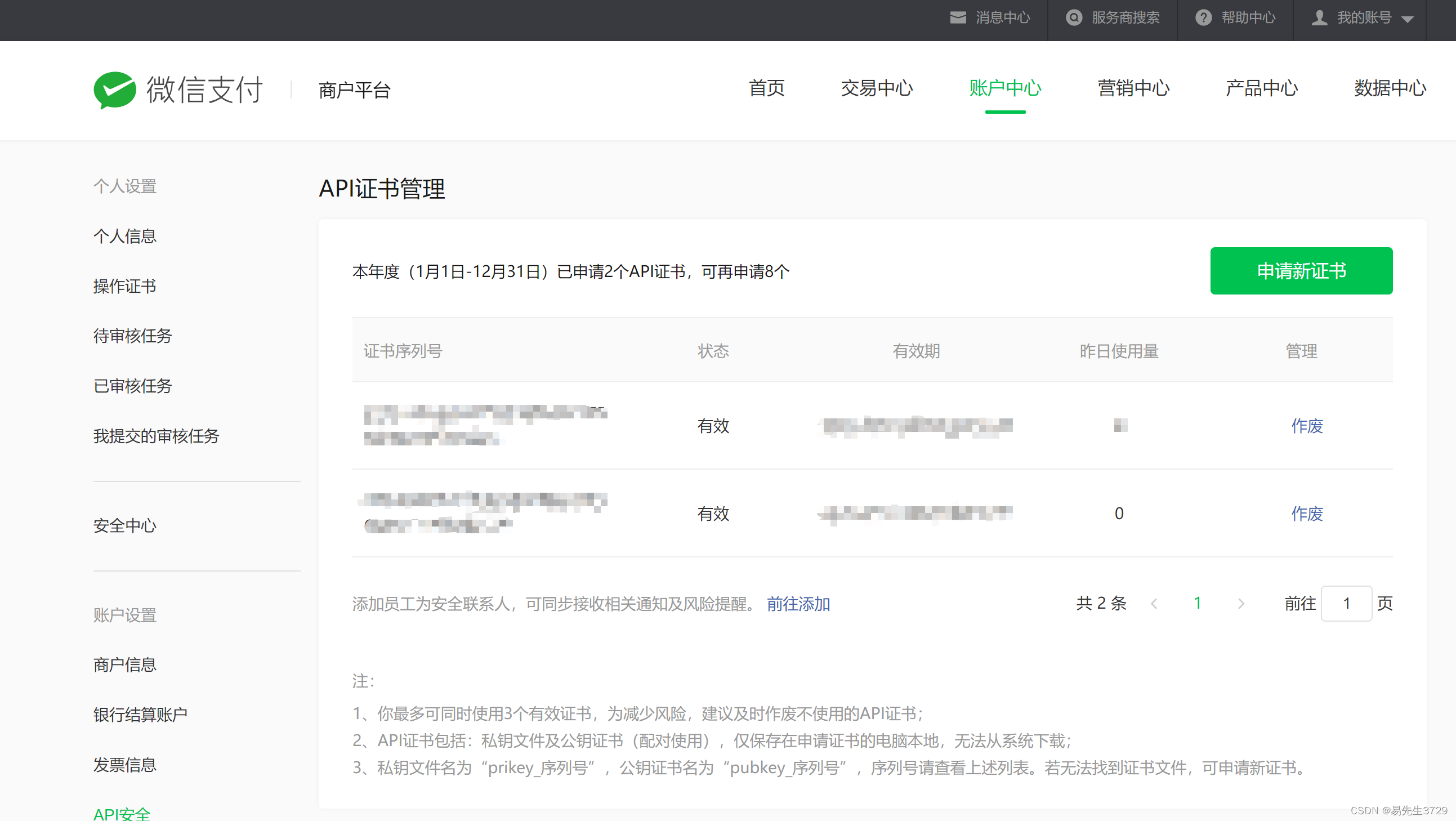
Task: Open the 数据中心 navigation tab
Action: coord(1390,89)
